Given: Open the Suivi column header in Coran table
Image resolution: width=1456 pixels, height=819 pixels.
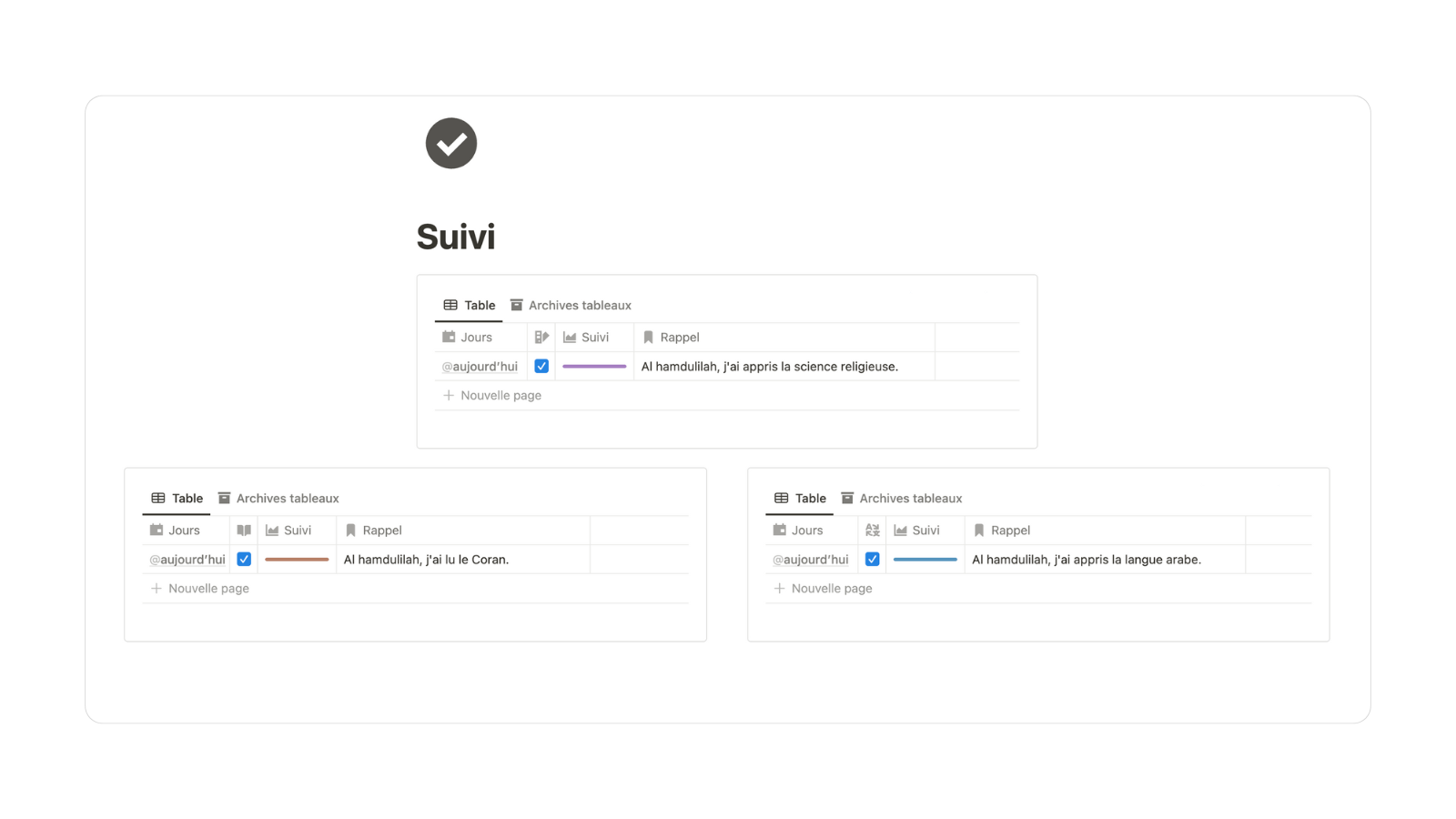Looking at the screenshot, I should pos(297,530).
